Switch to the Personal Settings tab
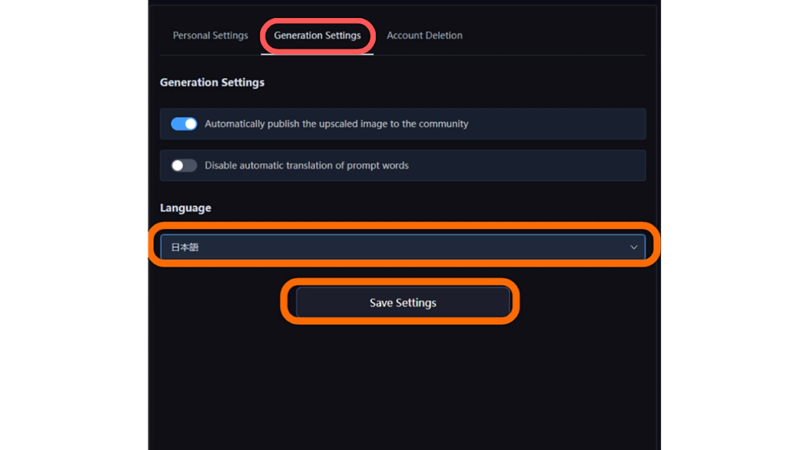The image size is (800, 450). (210, 35)
